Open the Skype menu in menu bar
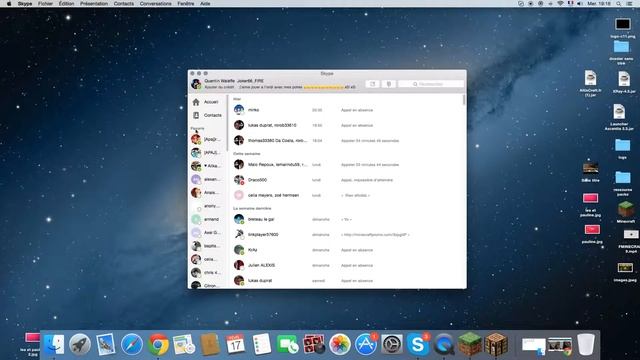This screenshot has width=640, height=360. (25, 4)
